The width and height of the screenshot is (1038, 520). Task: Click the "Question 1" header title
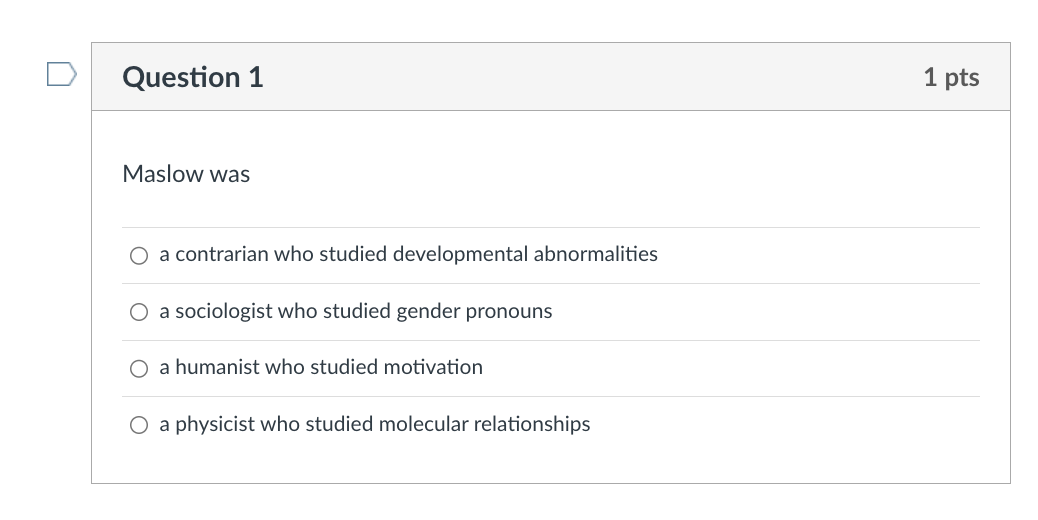click(x=193, y=77)
